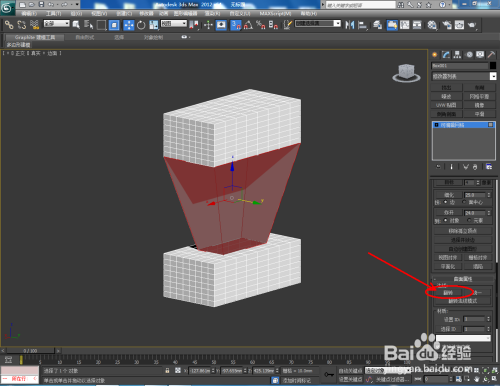Viewport: 500px width, 386px height.
Task: Open the 工具(T) menu
Action: pyautogui.click(x=53, y=14)
